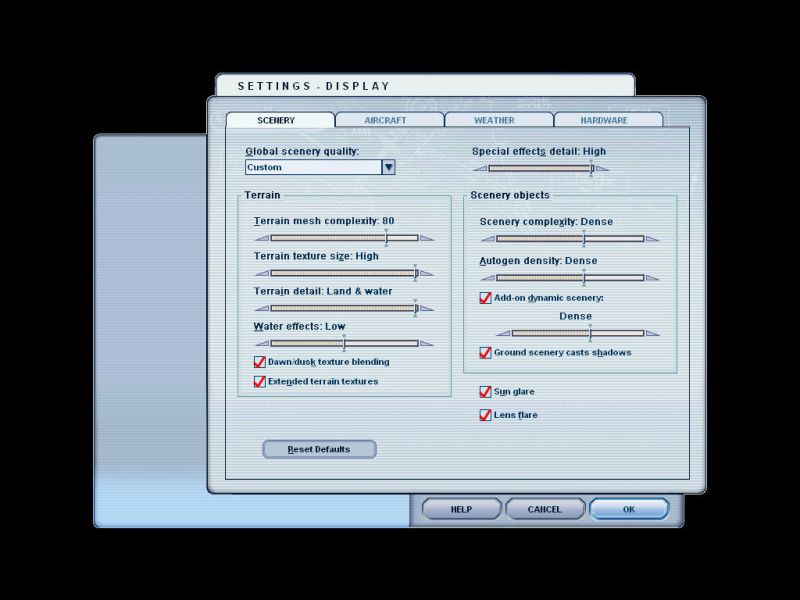
Task: Click the Cancel button
Action: pos(545,509)
